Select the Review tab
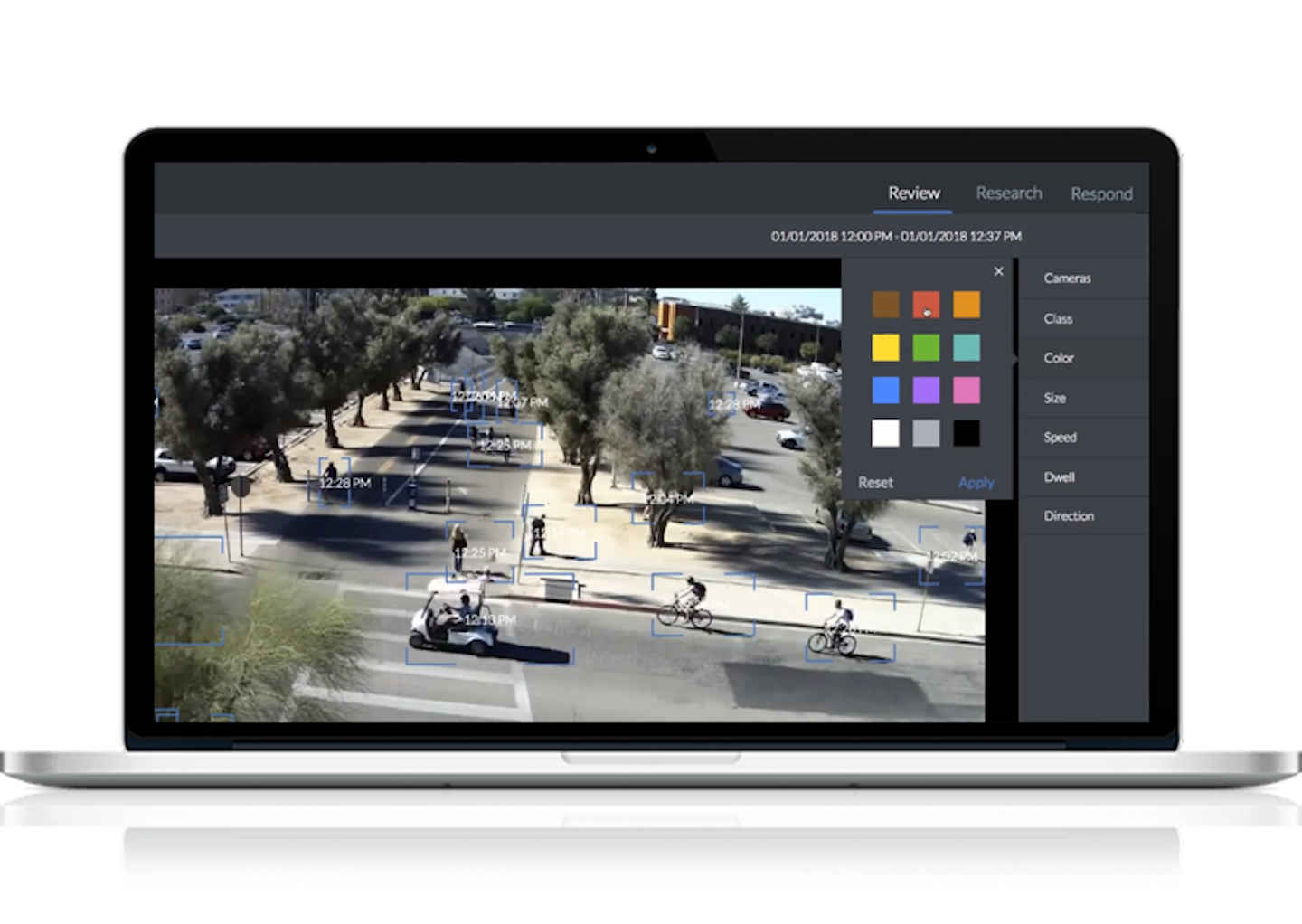 912,193
